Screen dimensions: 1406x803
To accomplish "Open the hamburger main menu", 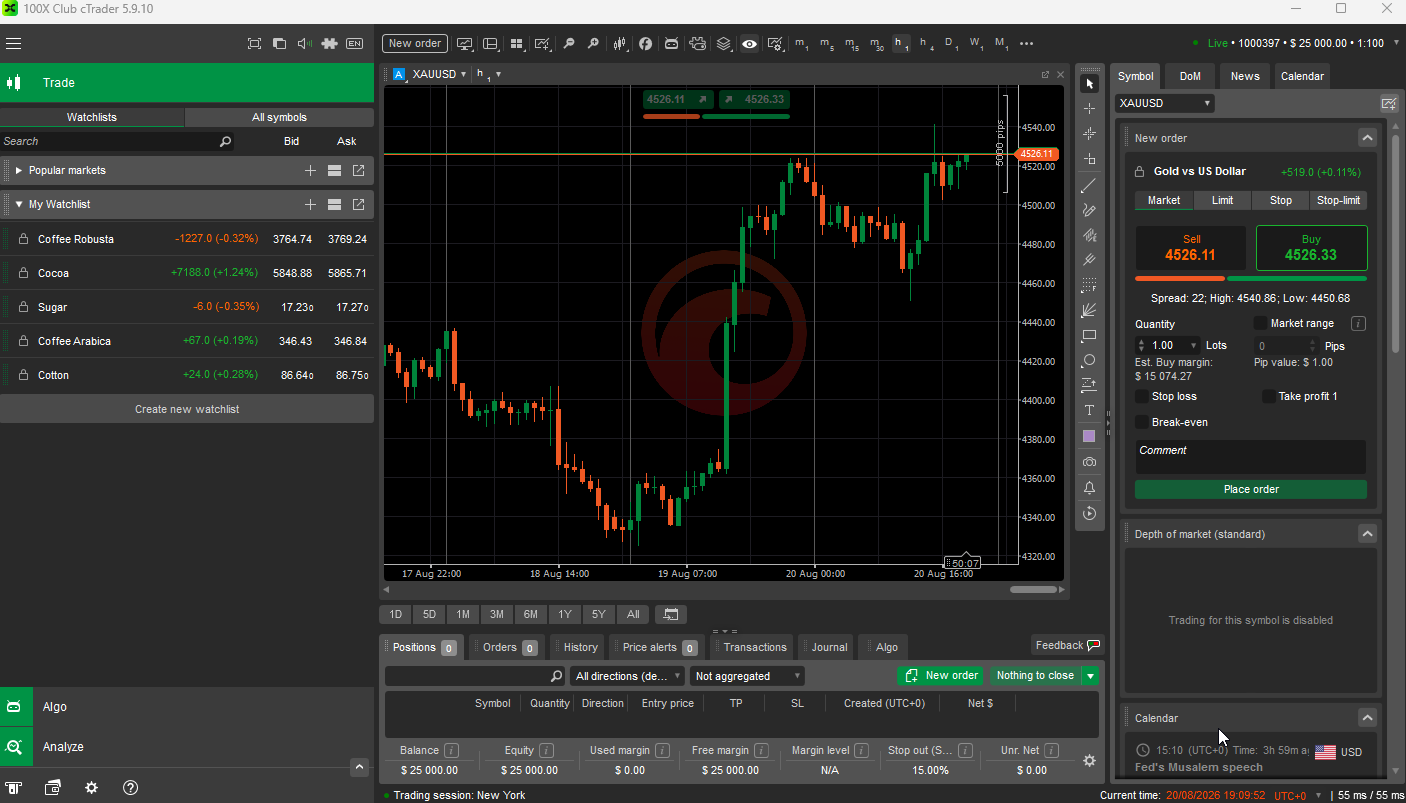I will point(14,44).
